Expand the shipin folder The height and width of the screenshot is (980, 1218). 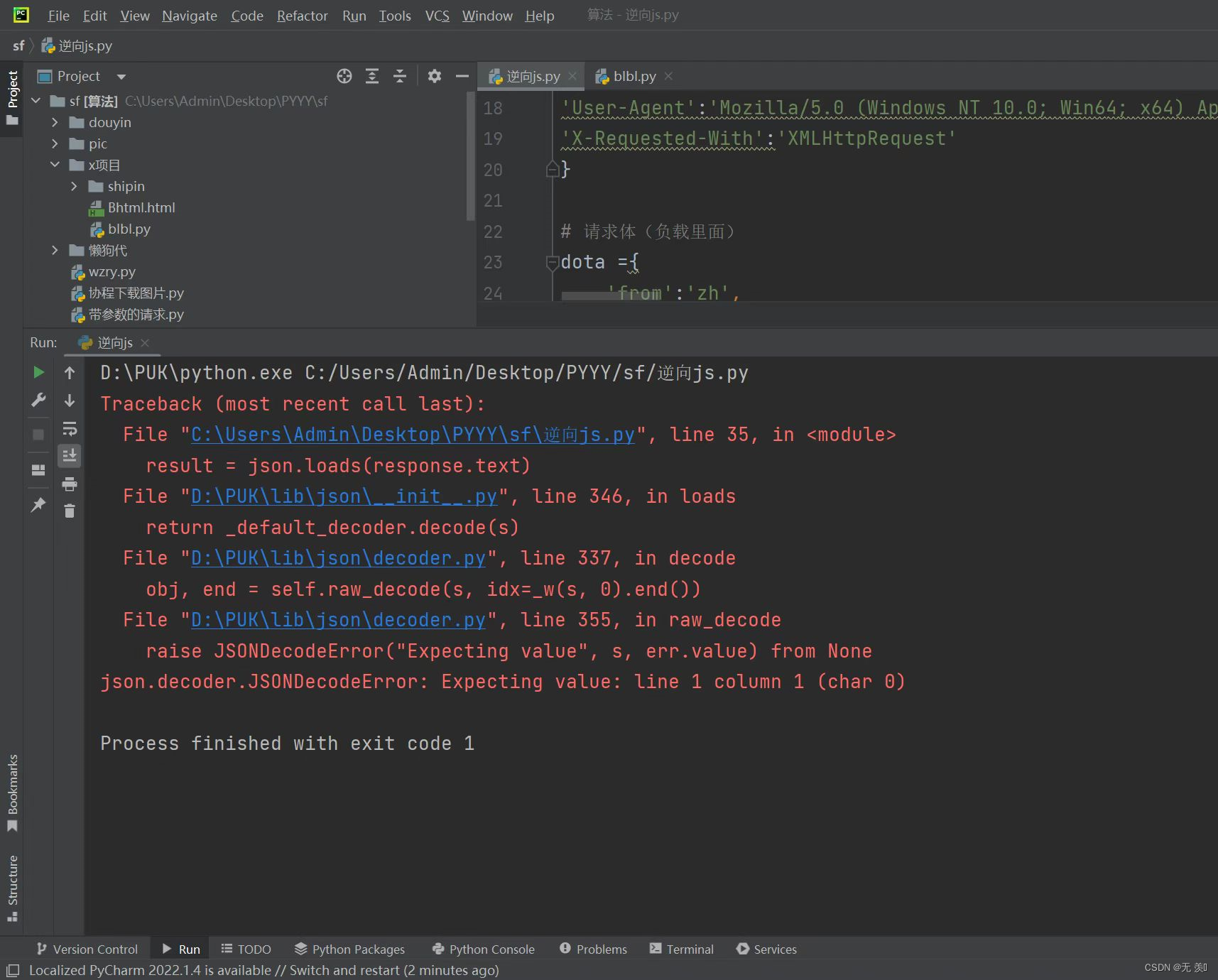click(x=75, y=186)
